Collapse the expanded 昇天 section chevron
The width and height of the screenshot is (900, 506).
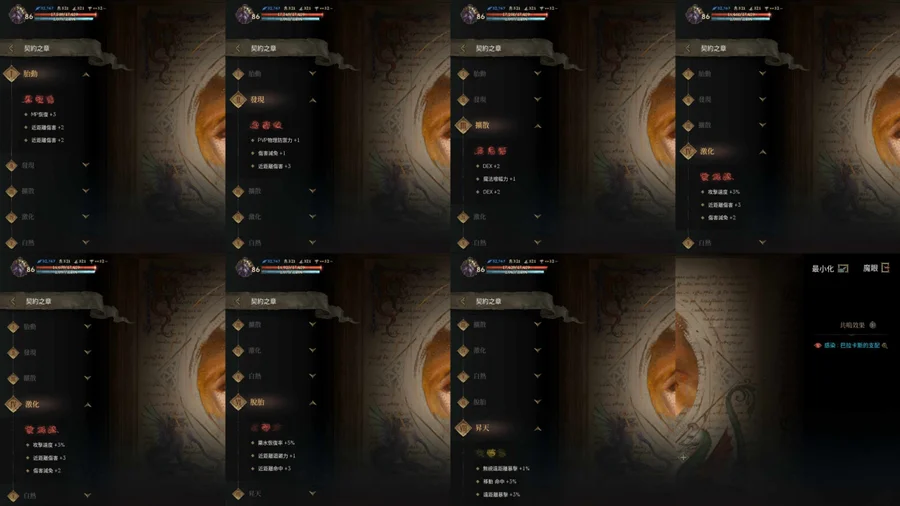coord(538,429)
